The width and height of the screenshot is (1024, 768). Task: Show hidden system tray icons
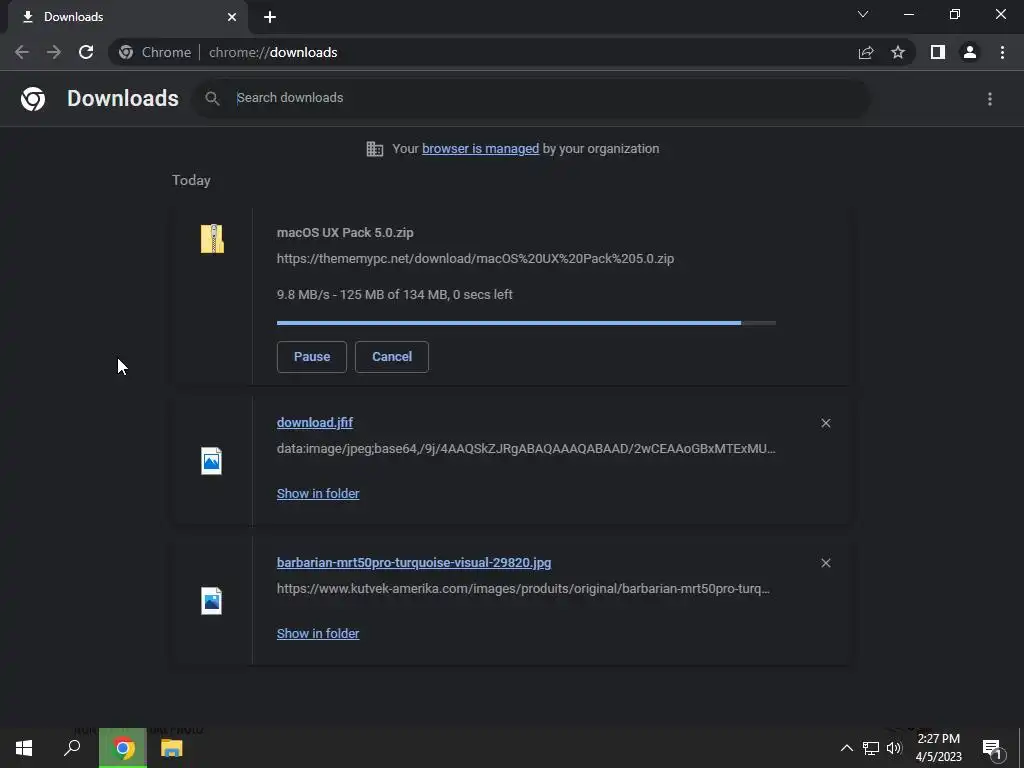tap(846, 748)
